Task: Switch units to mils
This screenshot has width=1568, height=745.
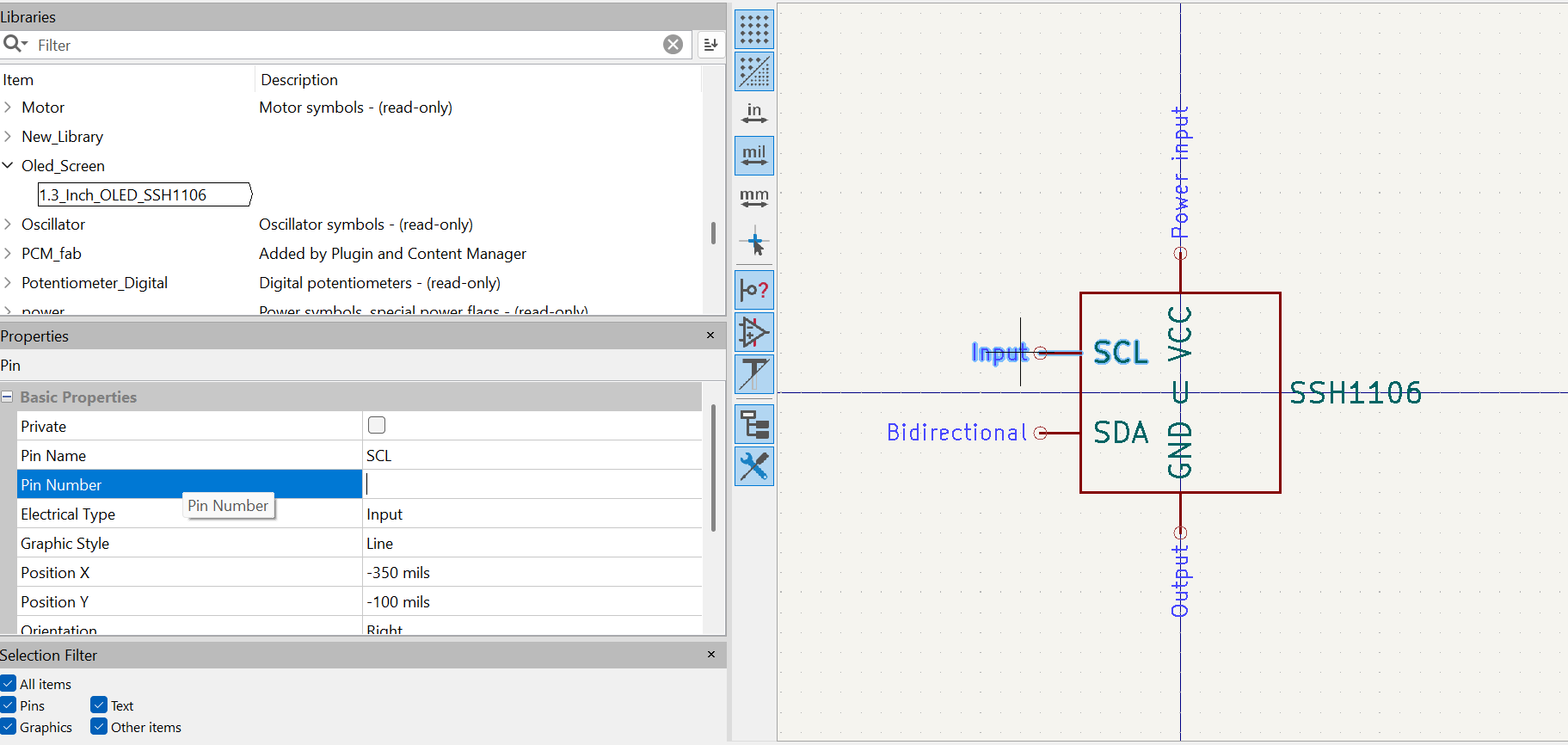Action: coord(754,156)
